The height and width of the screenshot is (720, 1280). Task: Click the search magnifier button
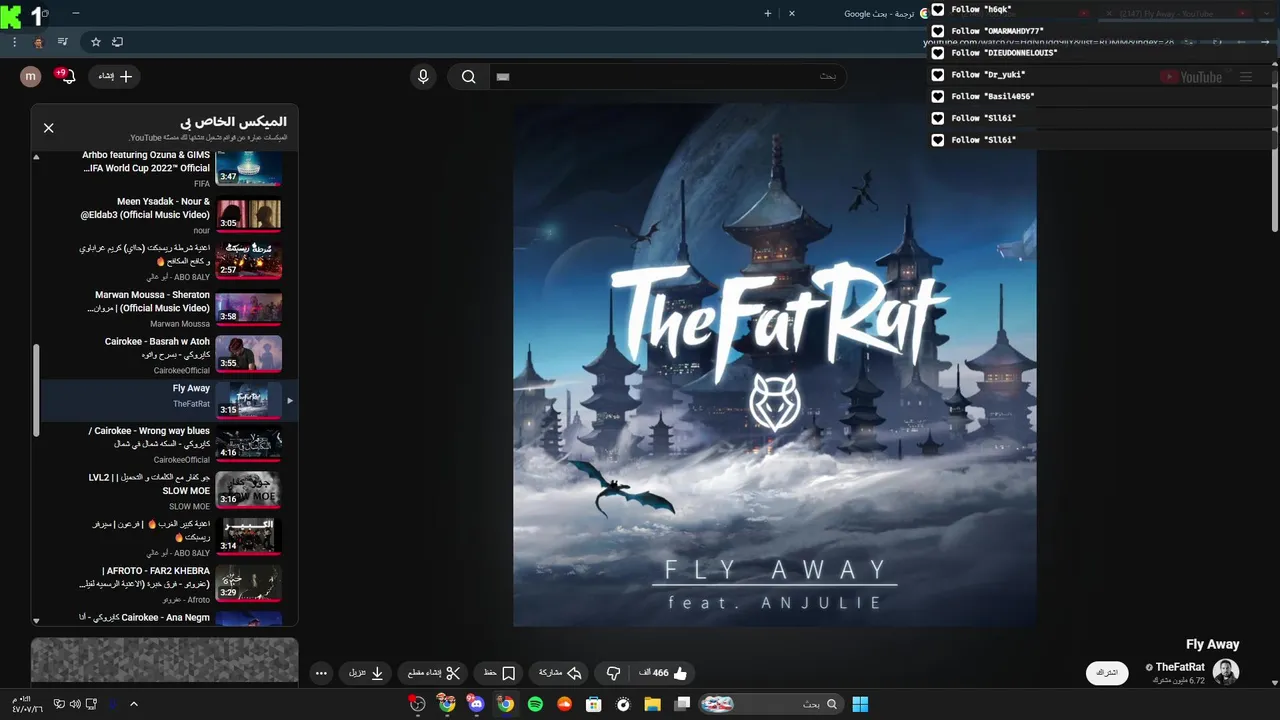pos(468,77)
